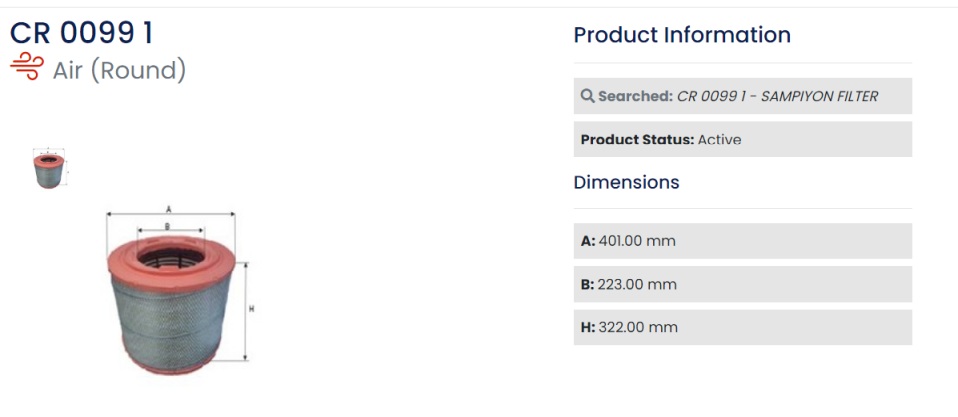Click the gray mesh body of filter
The height and width of the screenshot is (417, 958).
pyautogui.click(x=171, y=317)
